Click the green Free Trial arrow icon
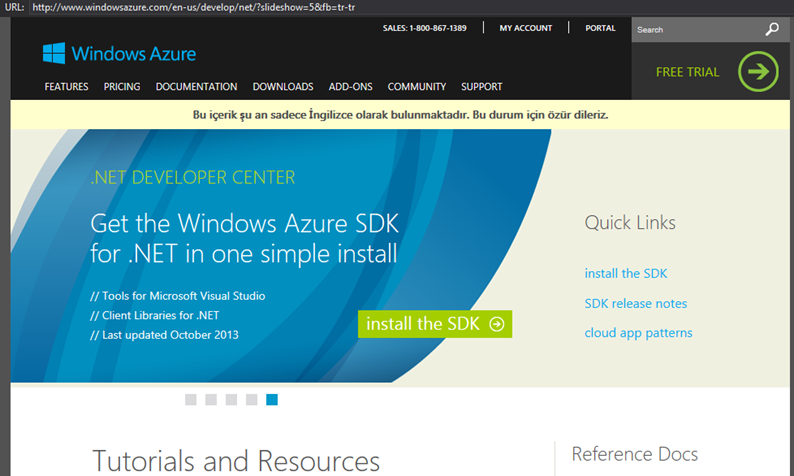Screen dimensions: 794x476 (758, 72)
